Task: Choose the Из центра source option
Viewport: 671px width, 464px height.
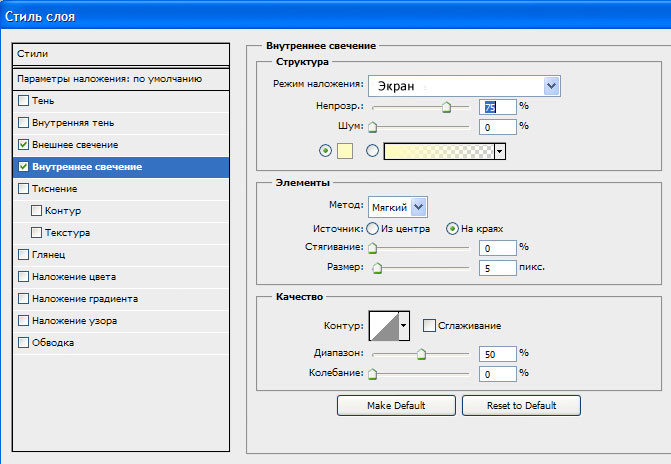Action: click(x=372, y=229)
